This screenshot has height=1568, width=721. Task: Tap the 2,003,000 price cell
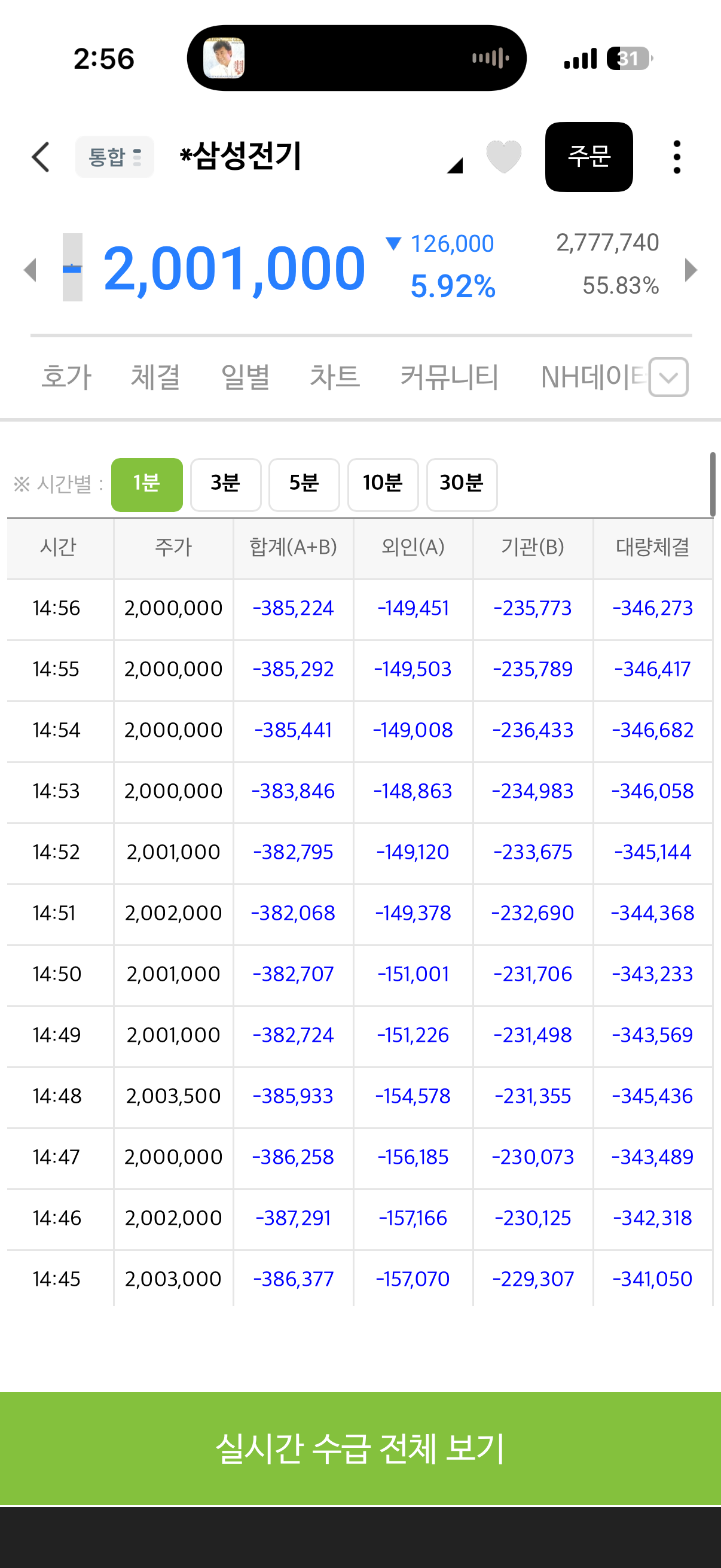(x=173, y=1279)
